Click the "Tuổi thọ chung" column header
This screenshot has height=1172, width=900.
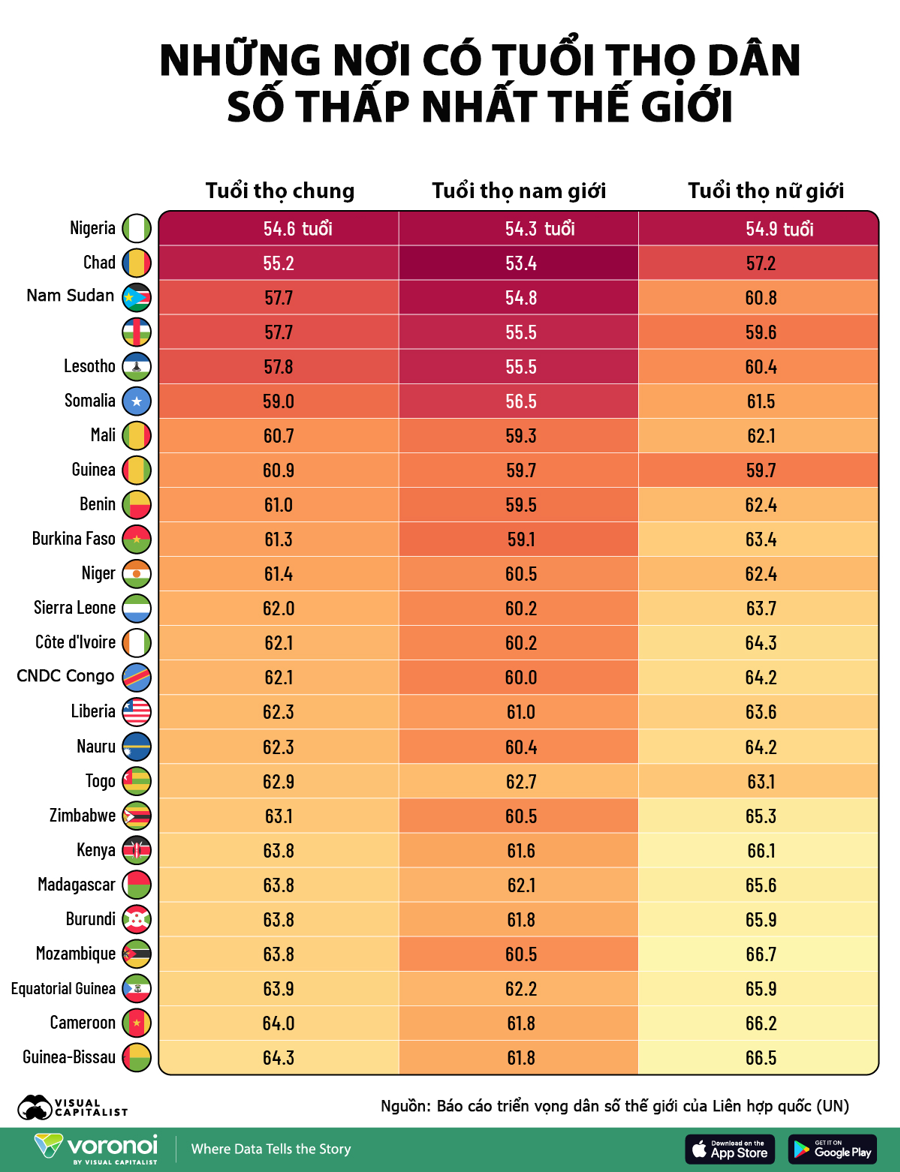tap(280, 191)
